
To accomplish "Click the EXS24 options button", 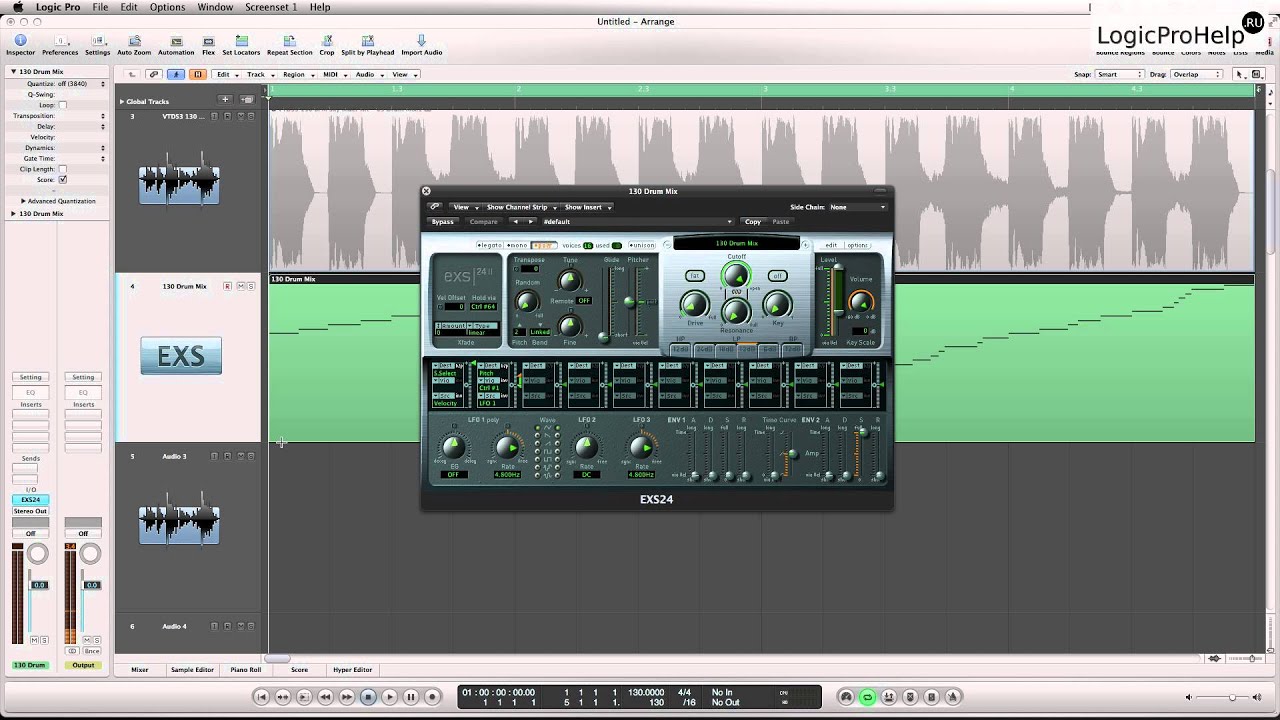I will (x=858, y=245).
